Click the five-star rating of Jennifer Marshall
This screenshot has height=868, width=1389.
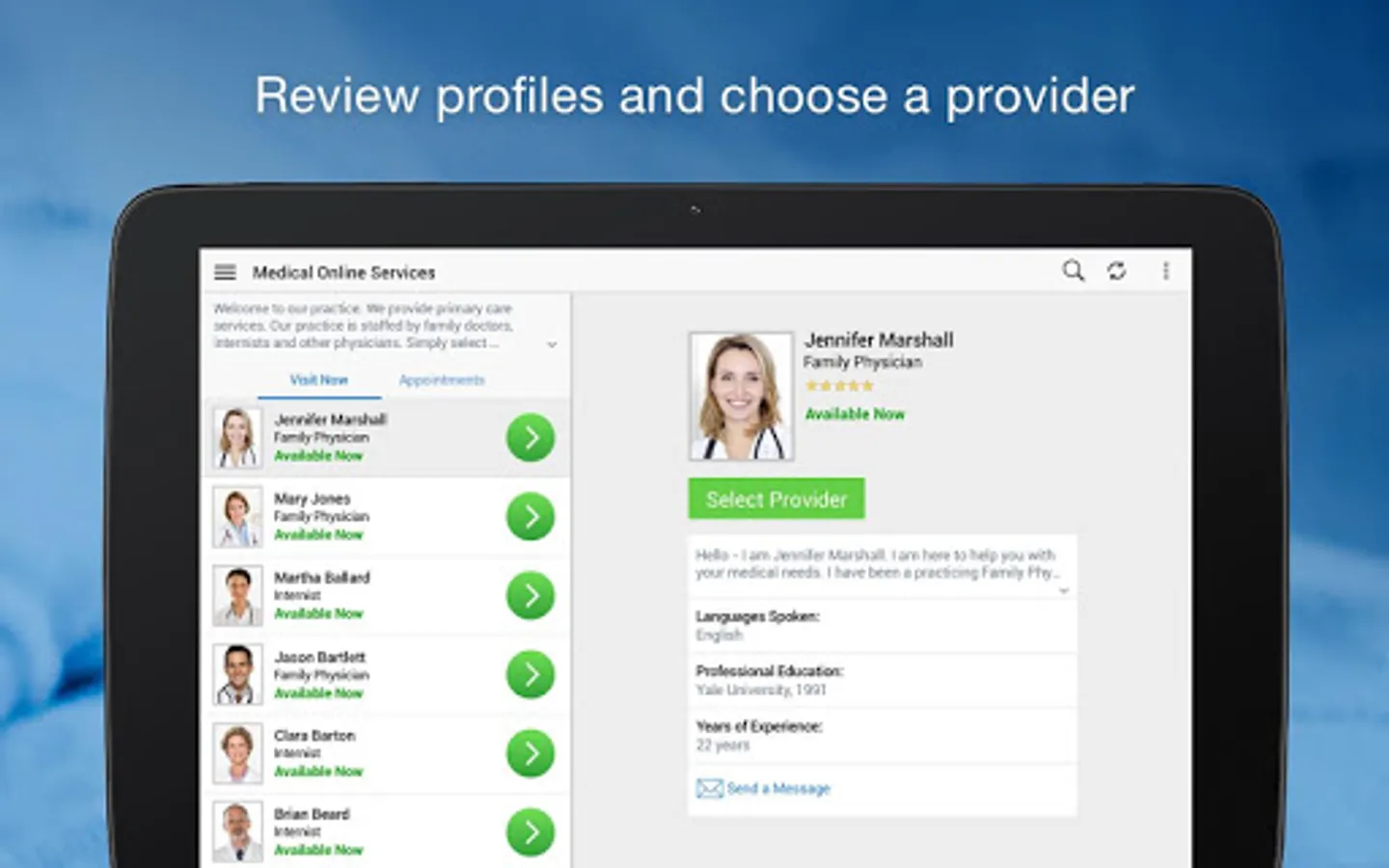coord(839,386)
